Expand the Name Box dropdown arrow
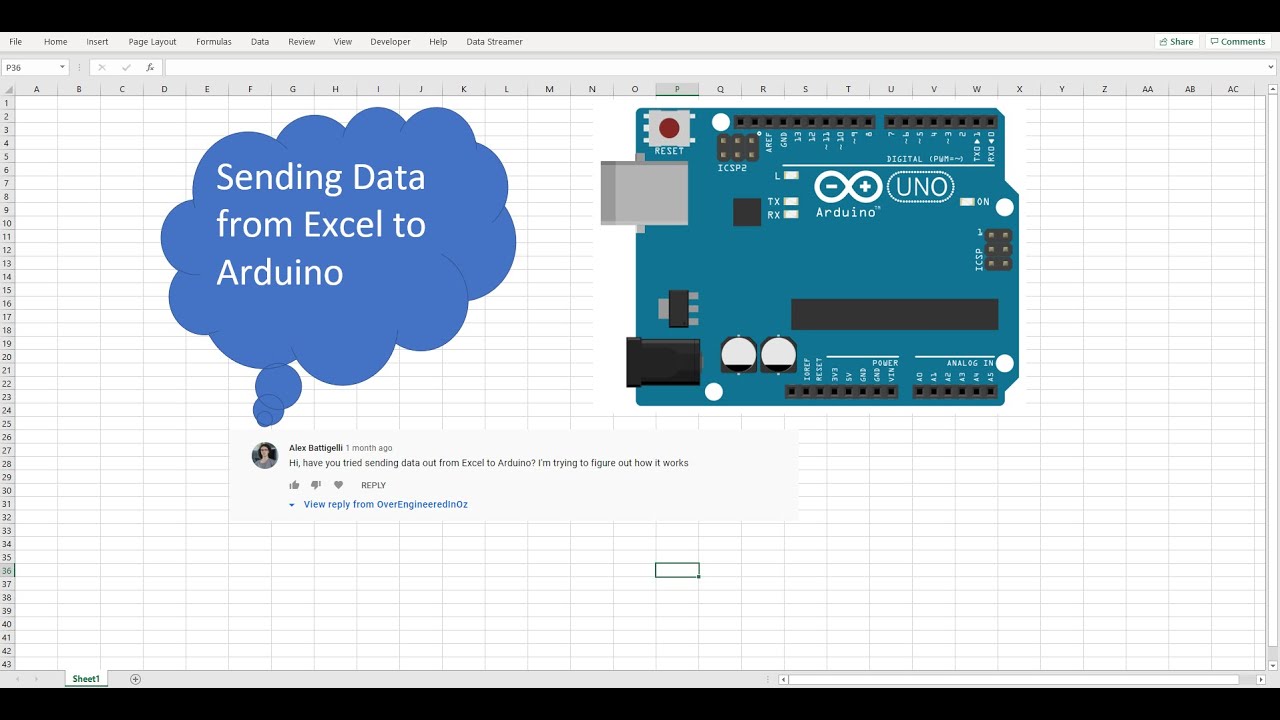The image size is (1280, 720). coord(62,67)
